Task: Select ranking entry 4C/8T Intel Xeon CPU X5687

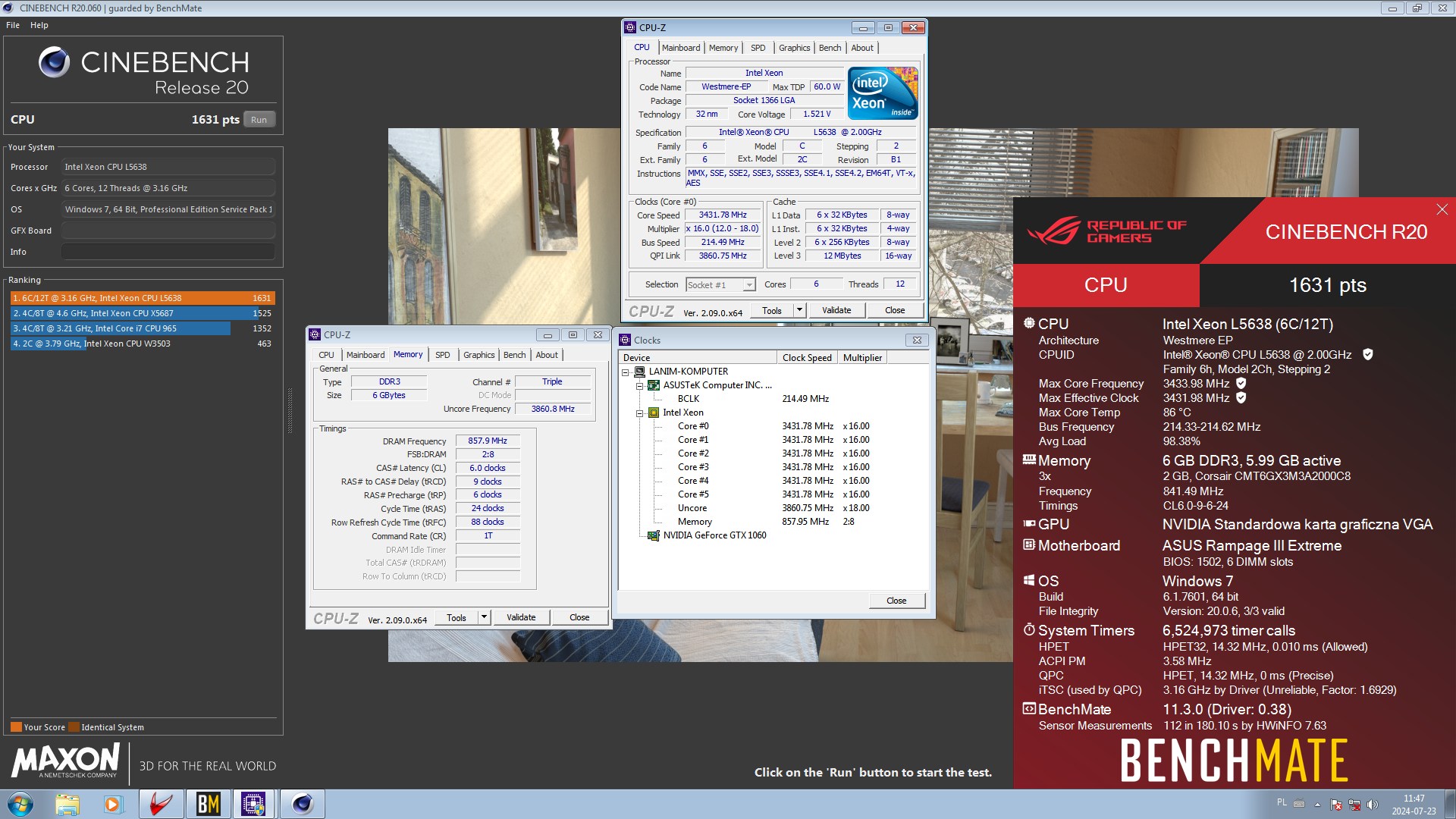Action: tap(143, 313)
